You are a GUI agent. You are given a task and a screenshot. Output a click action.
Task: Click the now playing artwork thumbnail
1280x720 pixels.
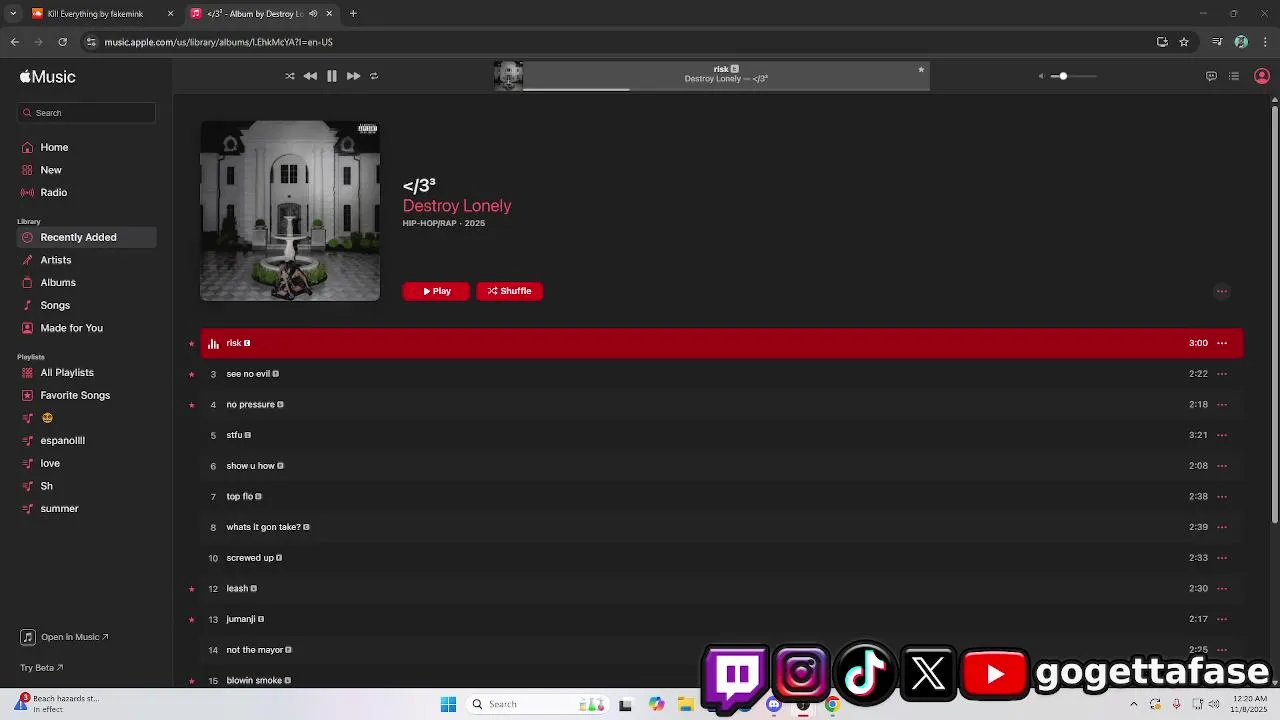tap(508, 76)
